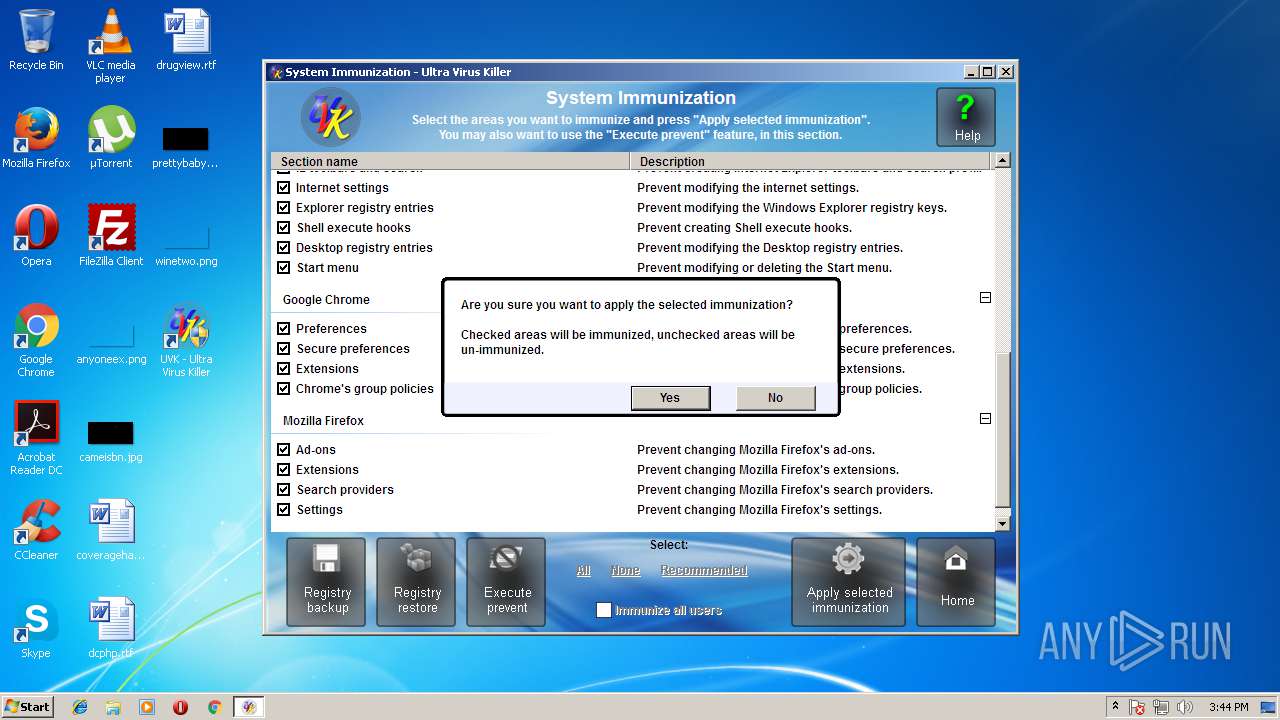Cancel immunization with No
Screen dimensions: 1280x720
pyautogui.click(x=775, y=398)
